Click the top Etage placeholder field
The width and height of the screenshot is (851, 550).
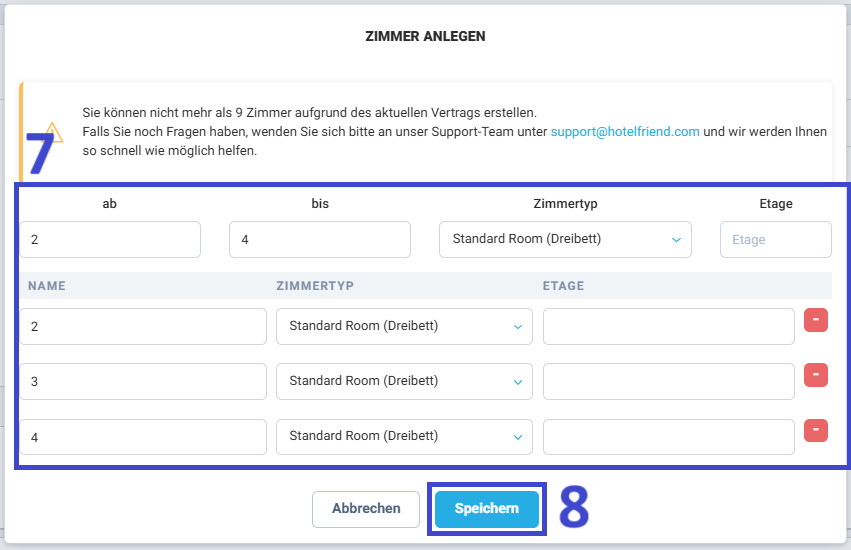tap(776, 239)
